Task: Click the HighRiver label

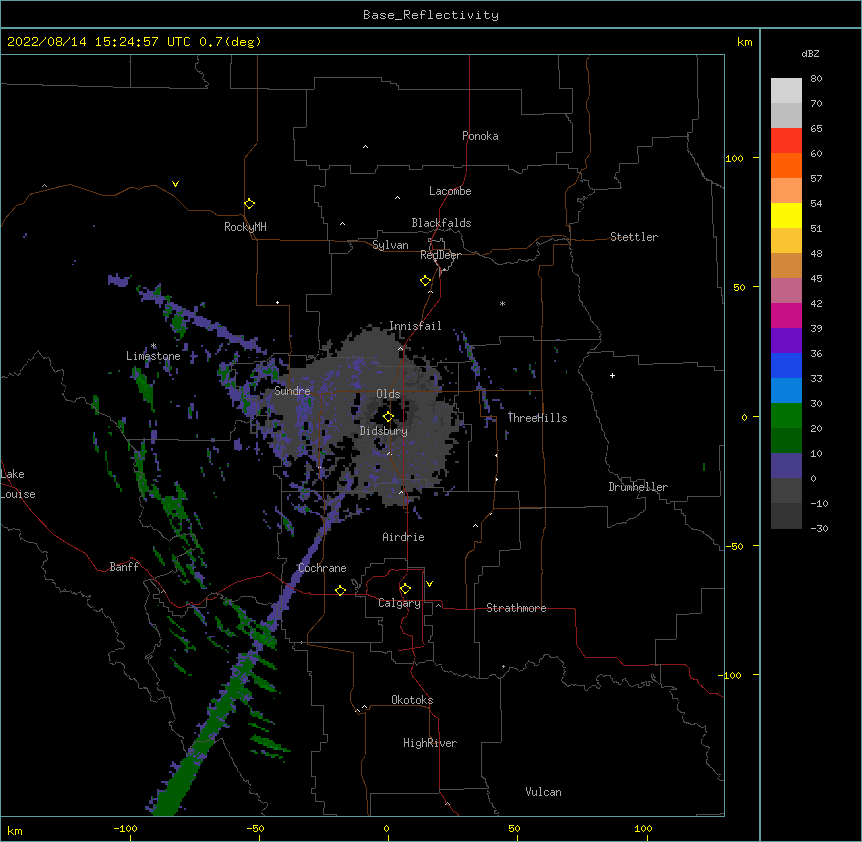Action: pyautogui.click(x=430, y=743)
